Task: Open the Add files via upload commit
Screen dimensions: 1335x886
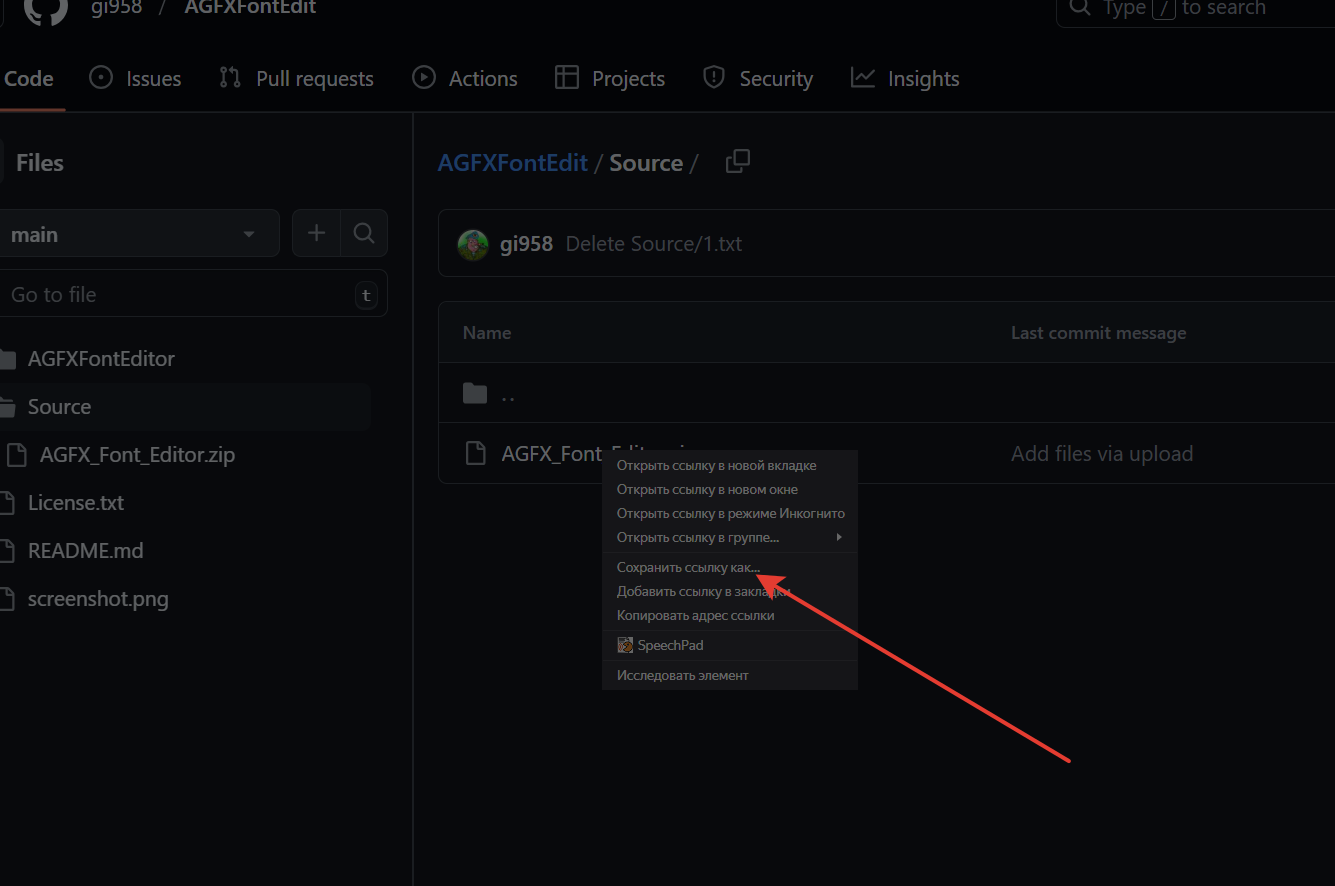Action: (x=1102, y=454)
